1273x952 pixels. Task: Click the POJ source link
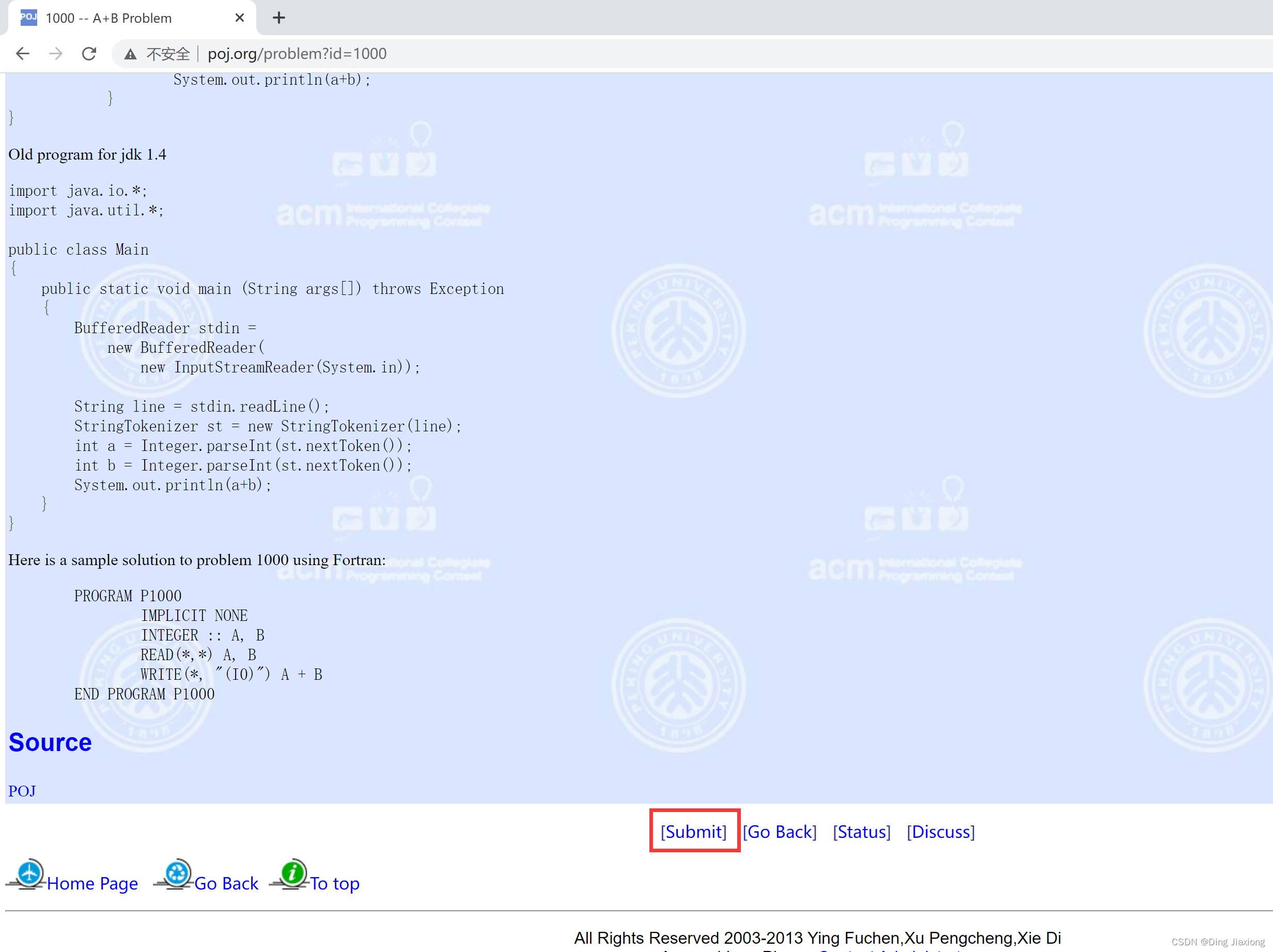point(22,791)
